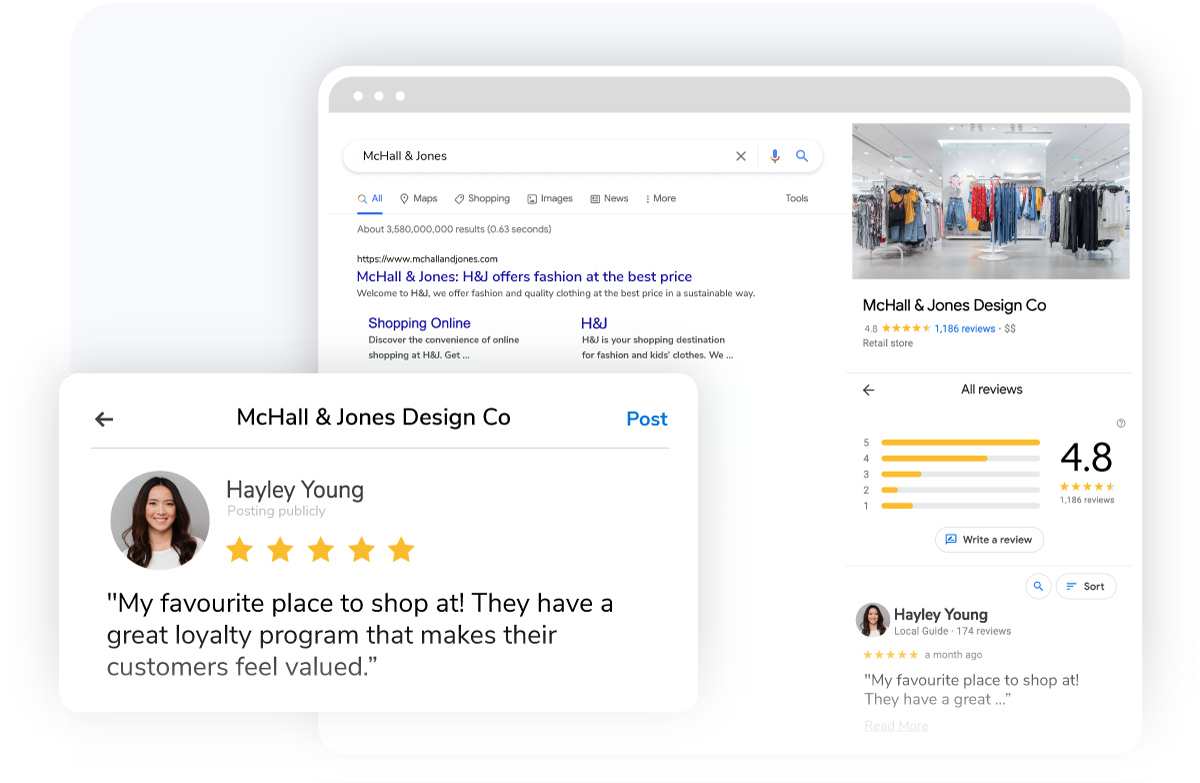
Task: Open the Shopping Online sitelink
Action: [419, 323]
